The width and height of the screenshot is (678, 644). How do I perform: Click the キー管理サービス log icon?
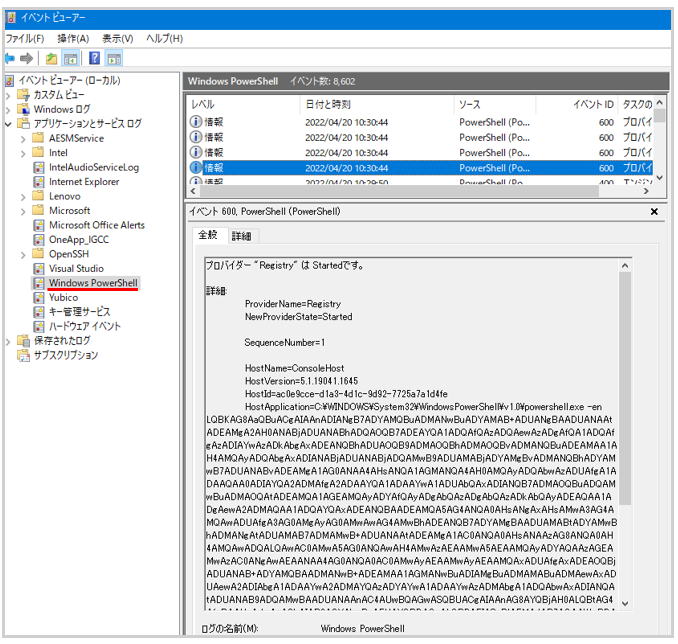pos(39,312)
